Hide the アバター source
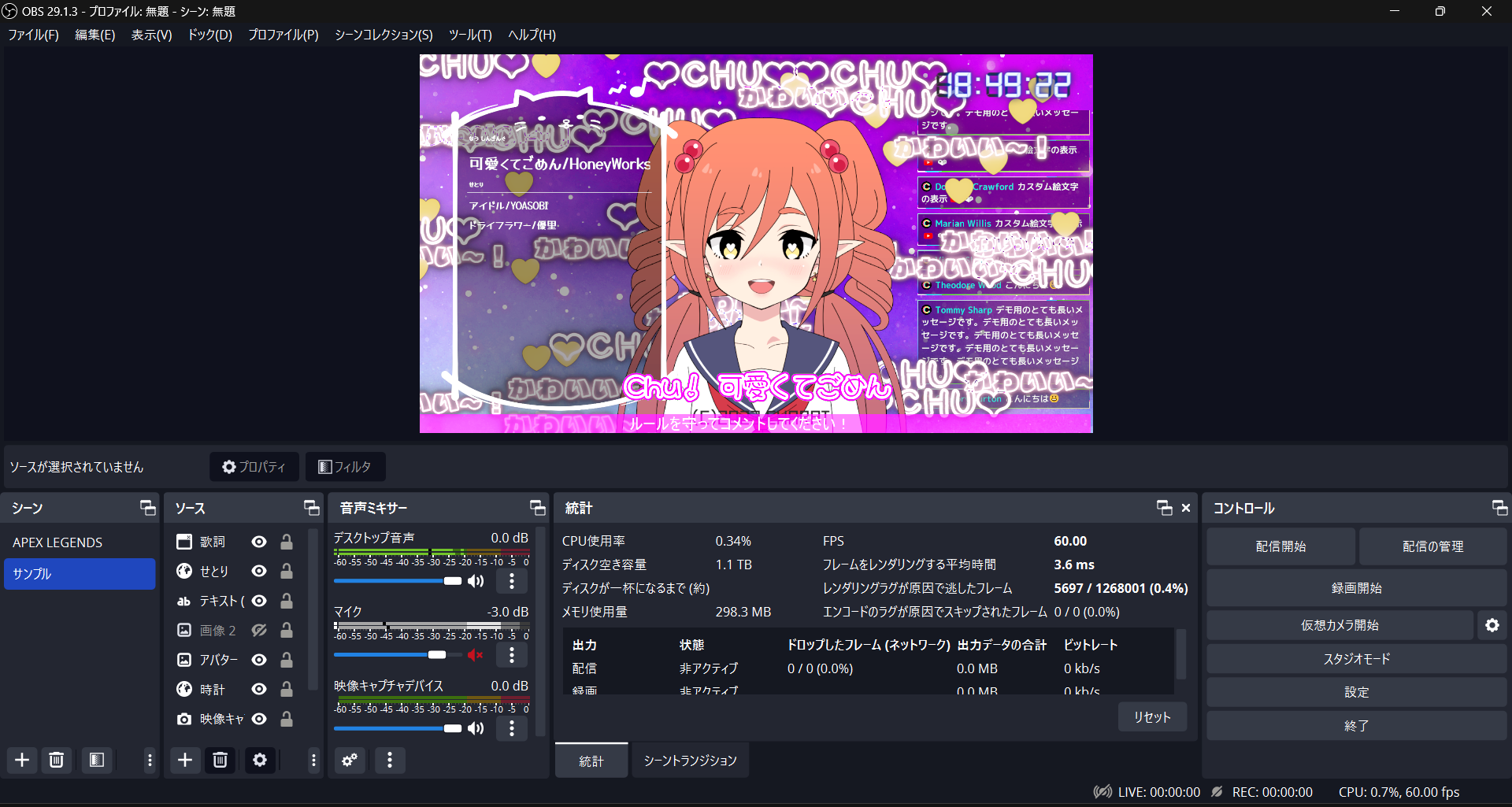The width and height of the screenshot is (1512, 807). tap(258, 659)
